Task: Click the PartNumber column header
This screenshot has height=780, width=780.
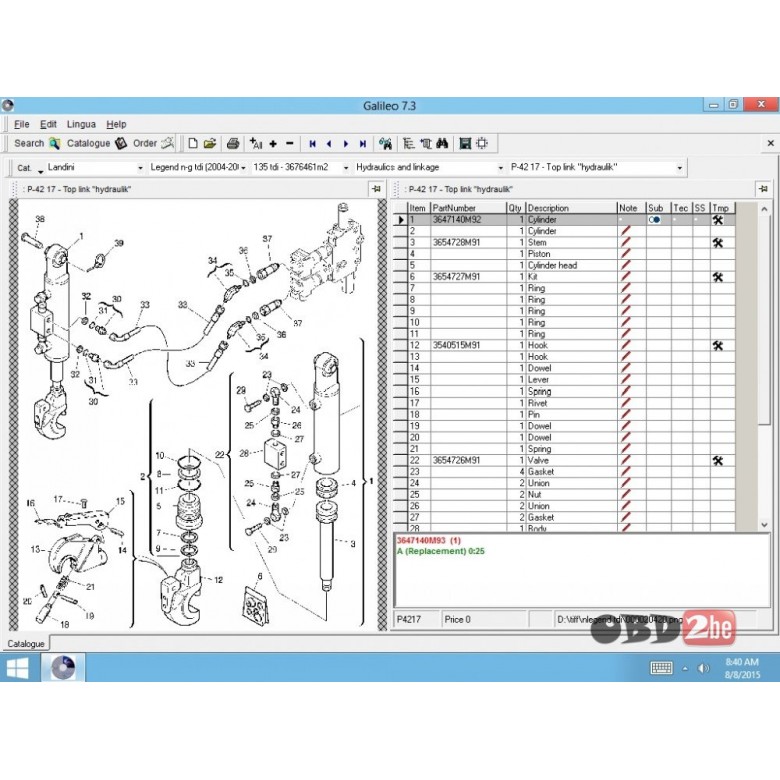Action: pos(468,208)
